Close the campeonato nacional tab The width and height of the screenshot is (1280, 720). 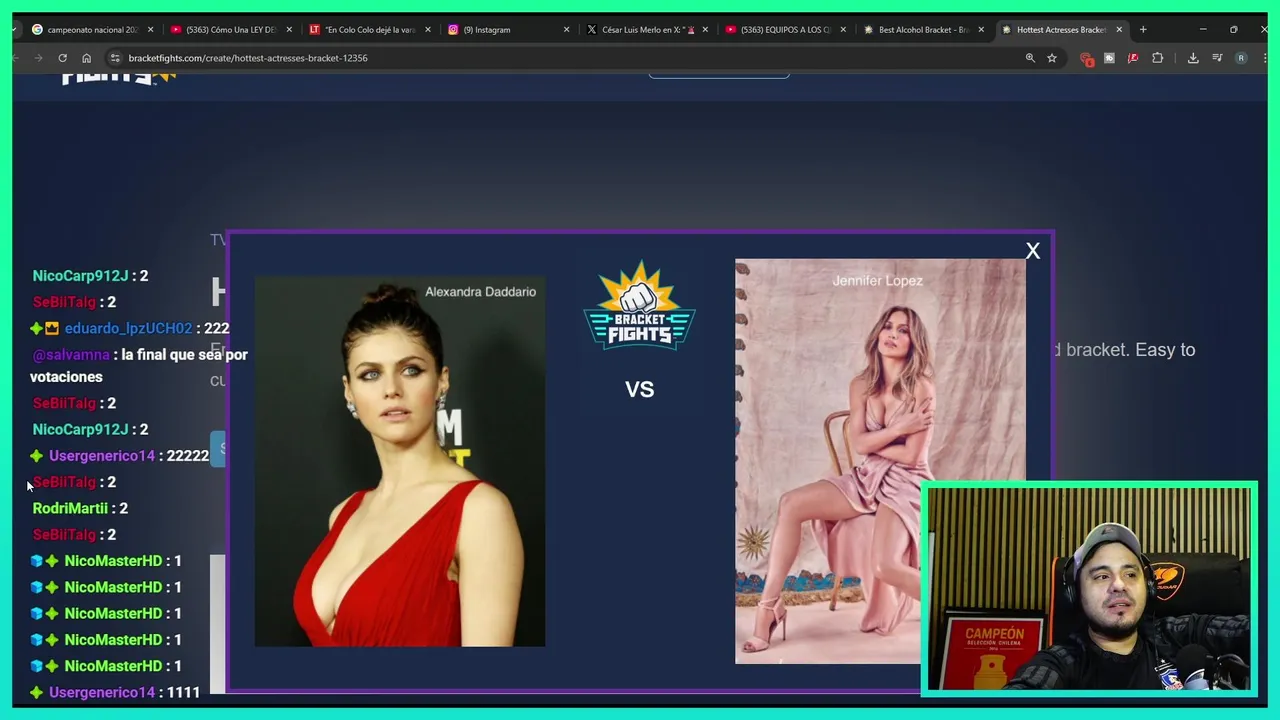tap(151, 30)
